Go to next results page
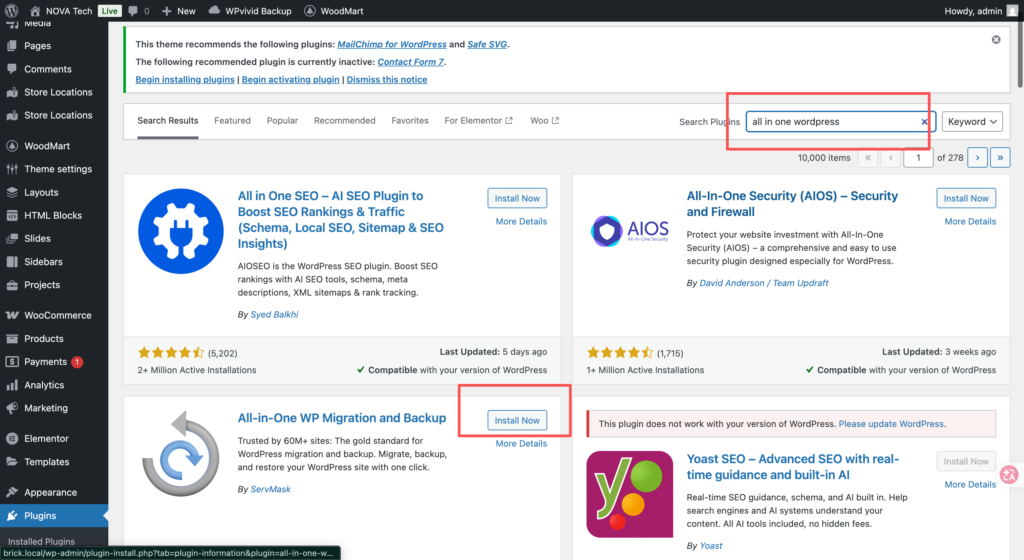 click(978, 157)
